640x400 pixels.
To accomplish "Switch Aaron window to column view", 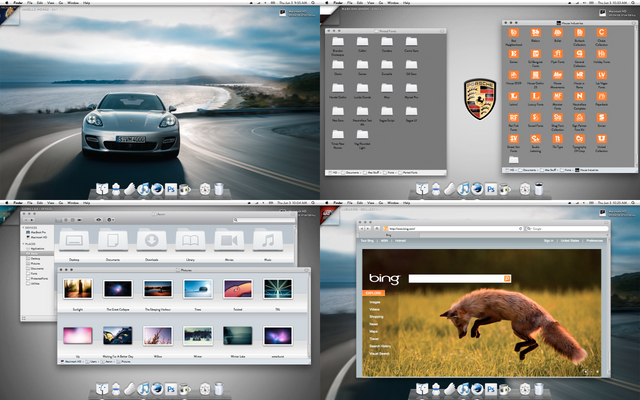I will (72, 220).
